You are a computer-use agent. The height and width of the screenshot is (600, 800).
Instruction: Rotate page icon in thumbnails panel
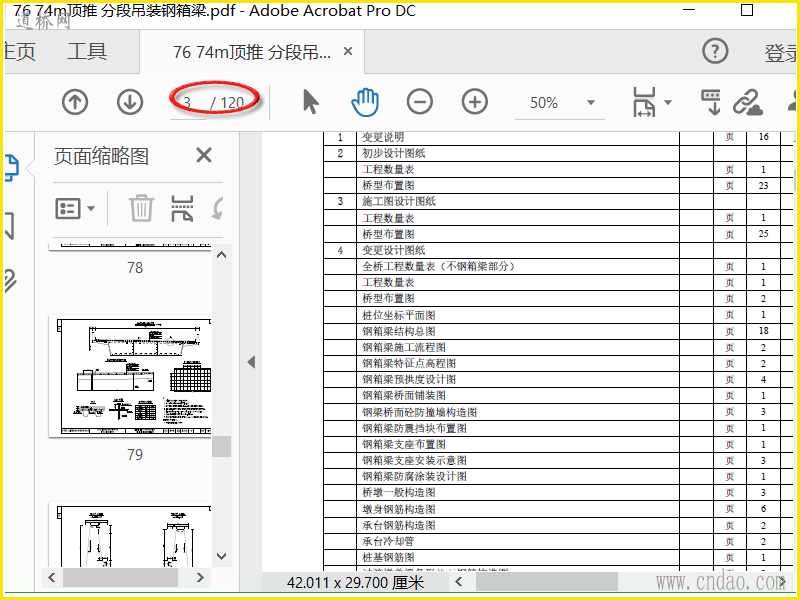point(217,208)
